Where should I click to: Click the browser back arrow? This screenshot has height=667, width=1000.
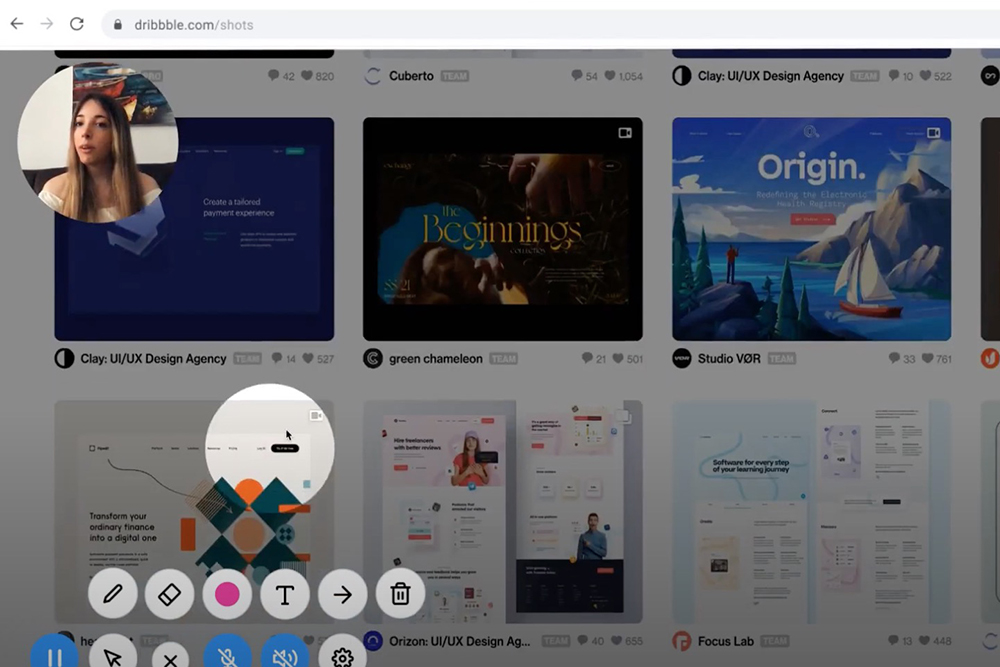pos(17,24)
